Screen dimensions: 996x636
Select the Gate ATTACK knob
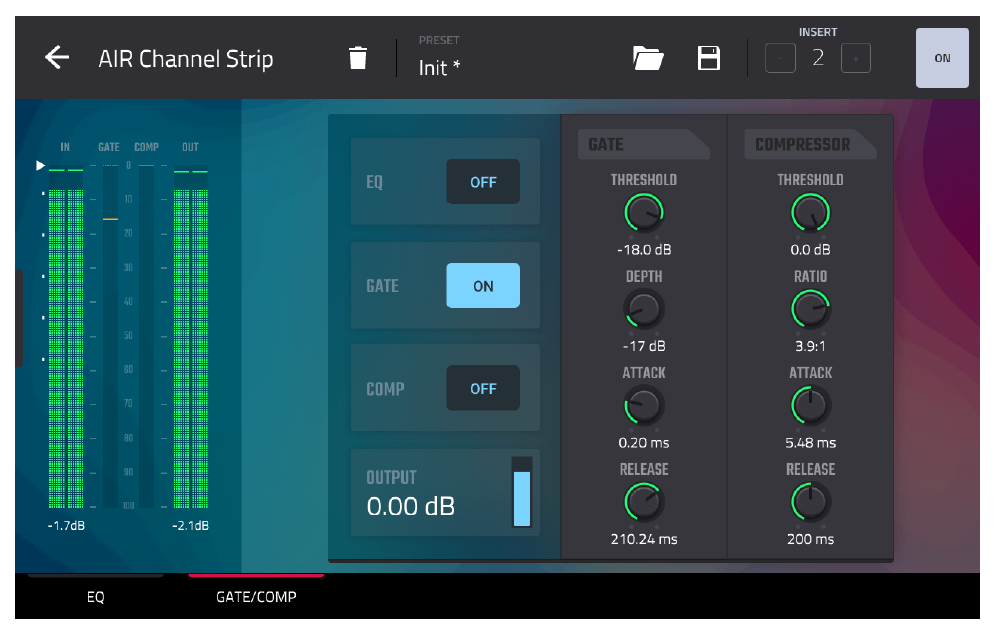pyautogui.click(x=644, y=406)
